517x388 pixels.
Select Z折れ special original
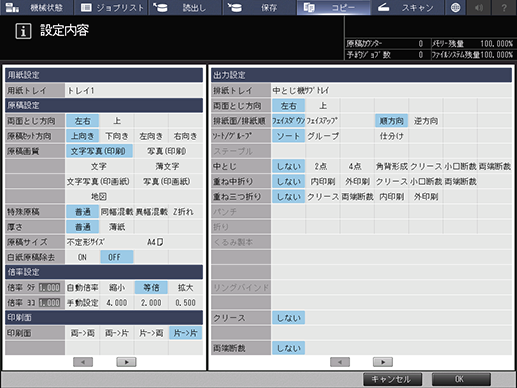coord(186,212)
